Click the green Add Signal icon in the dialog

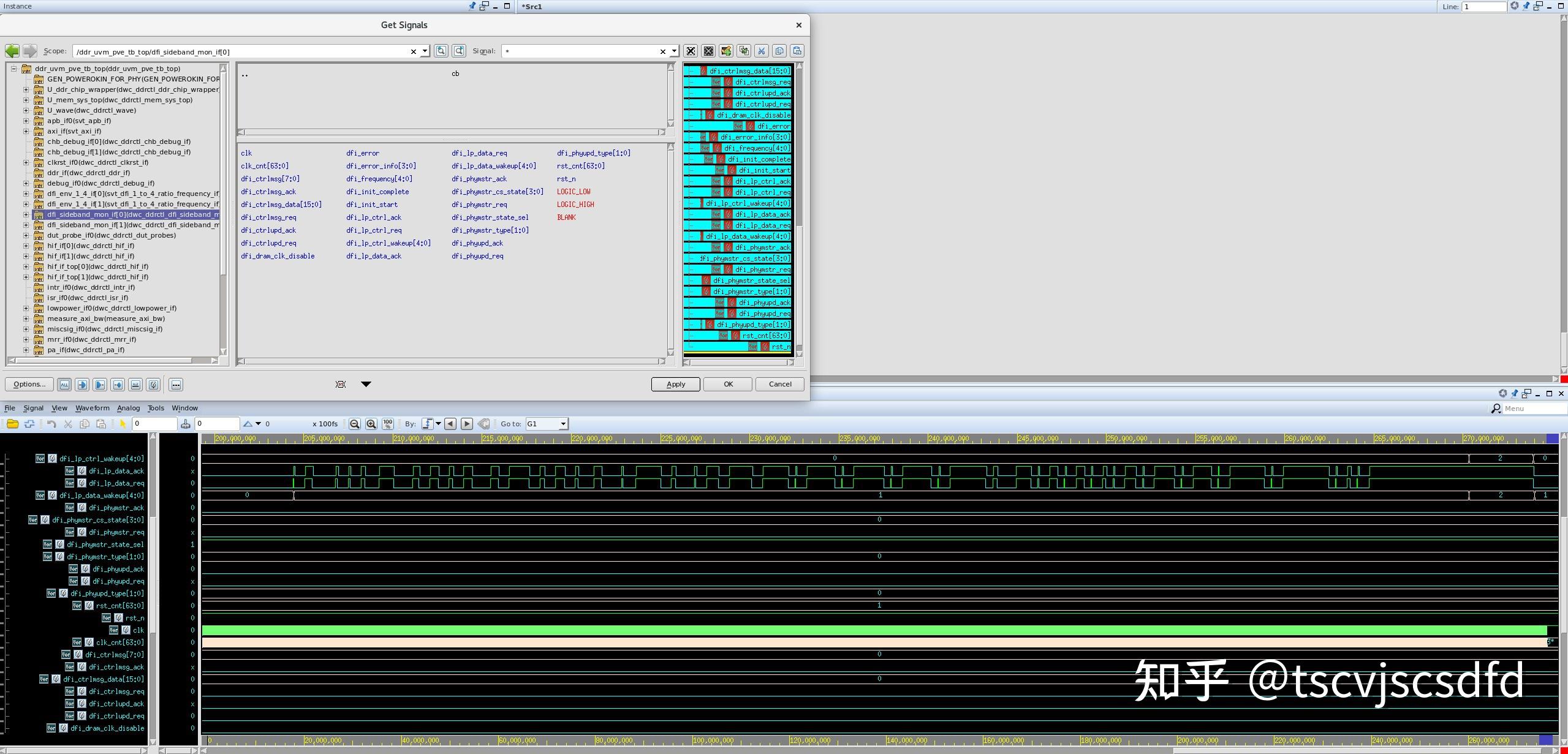click(725, 51)
